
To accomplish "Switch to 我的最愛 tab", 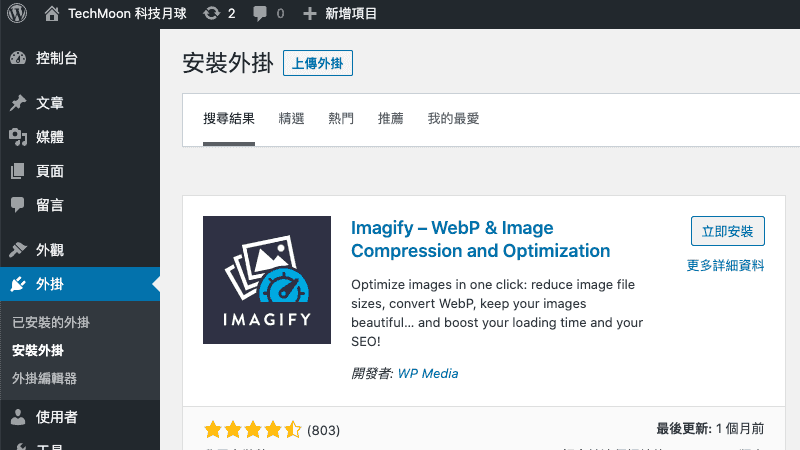I will coord(453,119).
